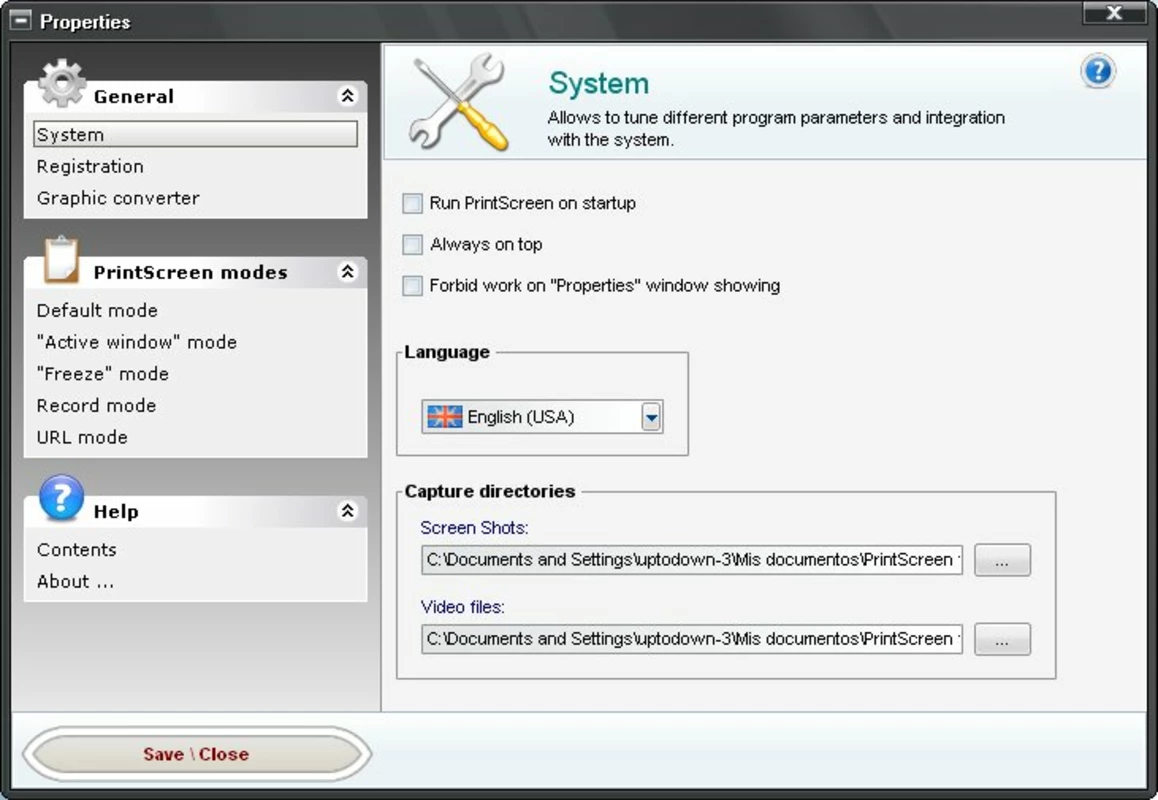Toggle the Always on top checkbox

tap(412, 245)
